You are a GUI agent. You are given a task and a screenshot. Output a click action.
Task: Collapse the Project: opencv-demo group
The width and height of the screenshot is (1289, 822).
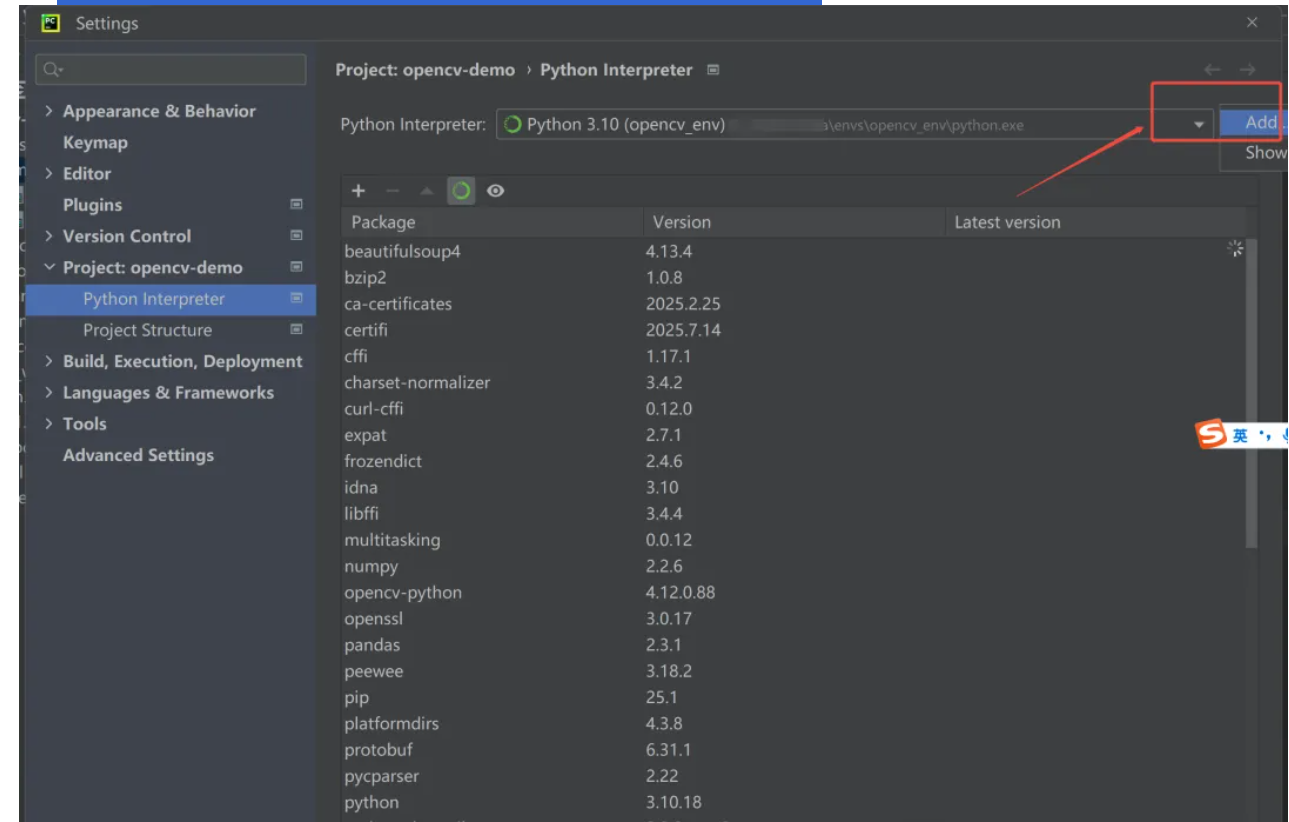49,267
